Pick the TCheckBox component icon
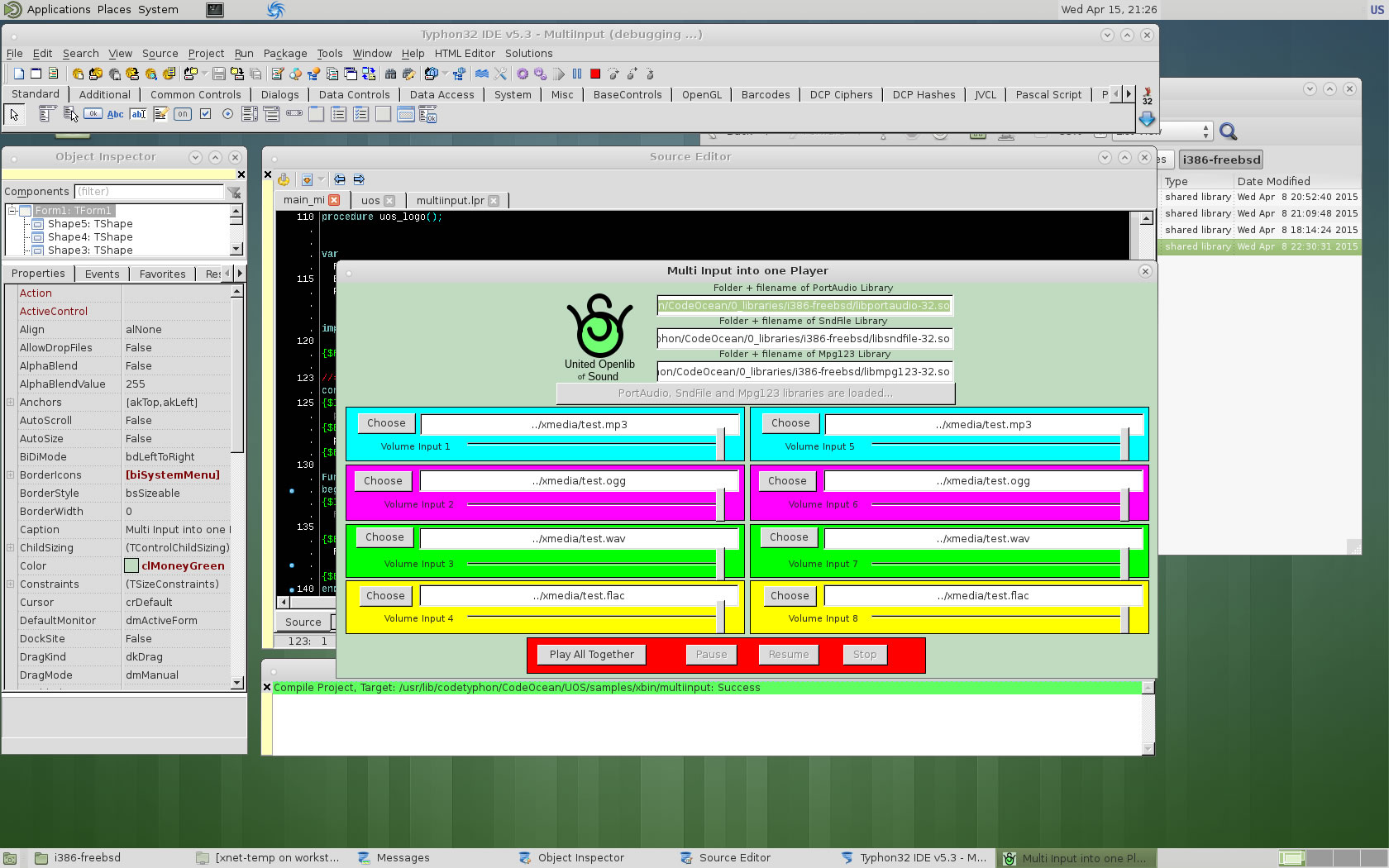Screen dimensions: 1389x868 (x=205, y=114)
